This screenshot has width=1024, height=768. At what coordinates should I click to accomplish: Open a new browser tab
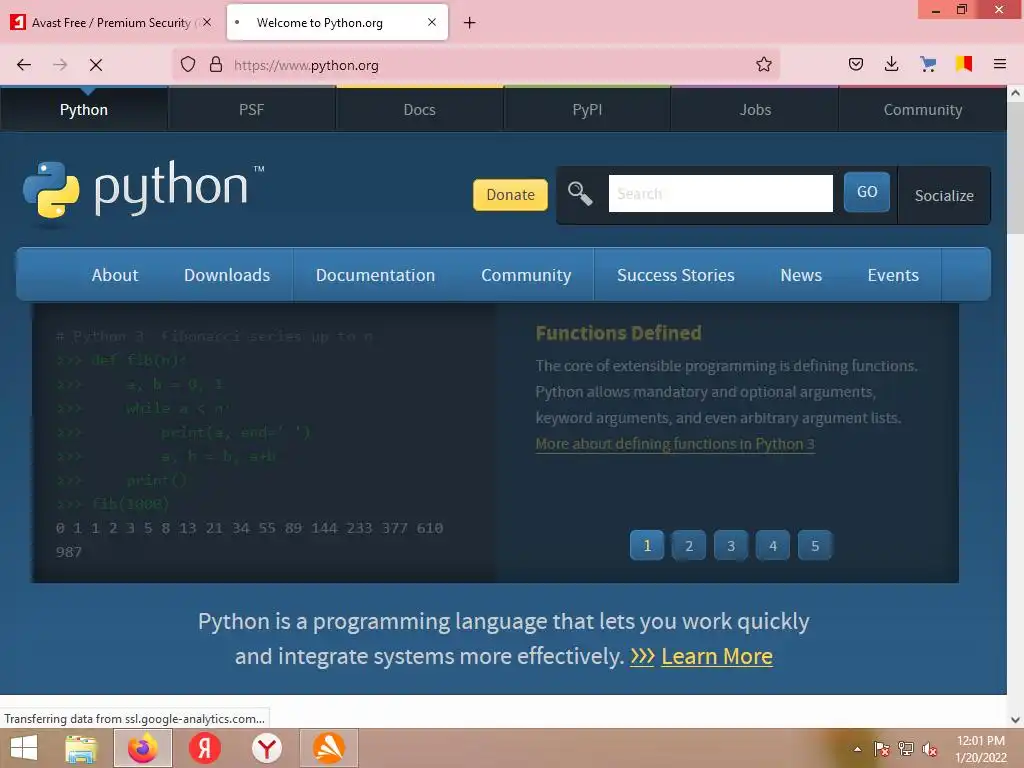(469, 23)
